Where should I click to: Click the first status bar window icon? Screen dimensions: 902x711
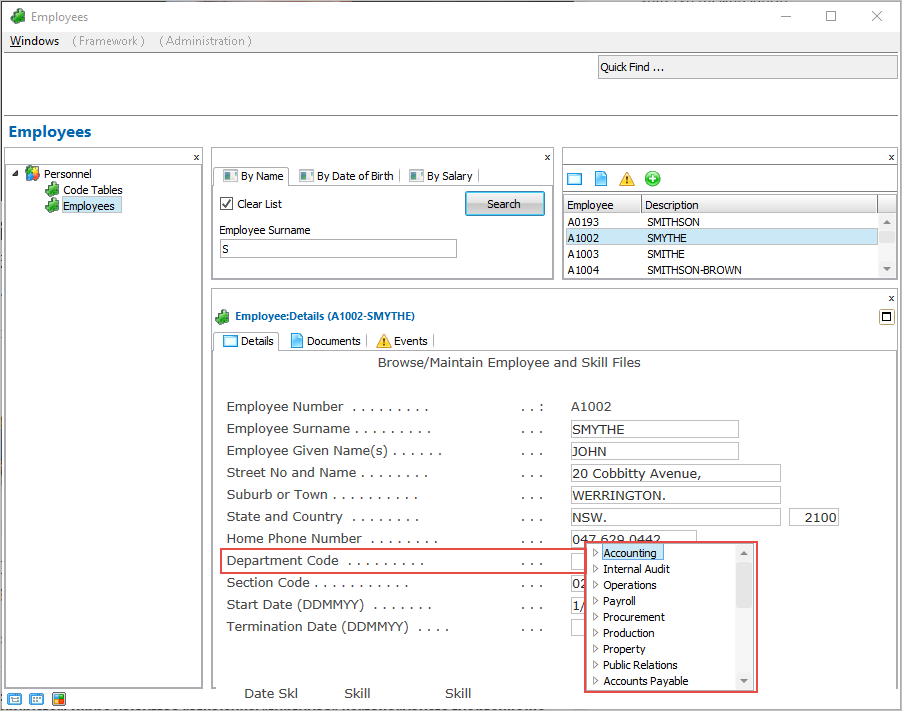(x=15, y=699)
